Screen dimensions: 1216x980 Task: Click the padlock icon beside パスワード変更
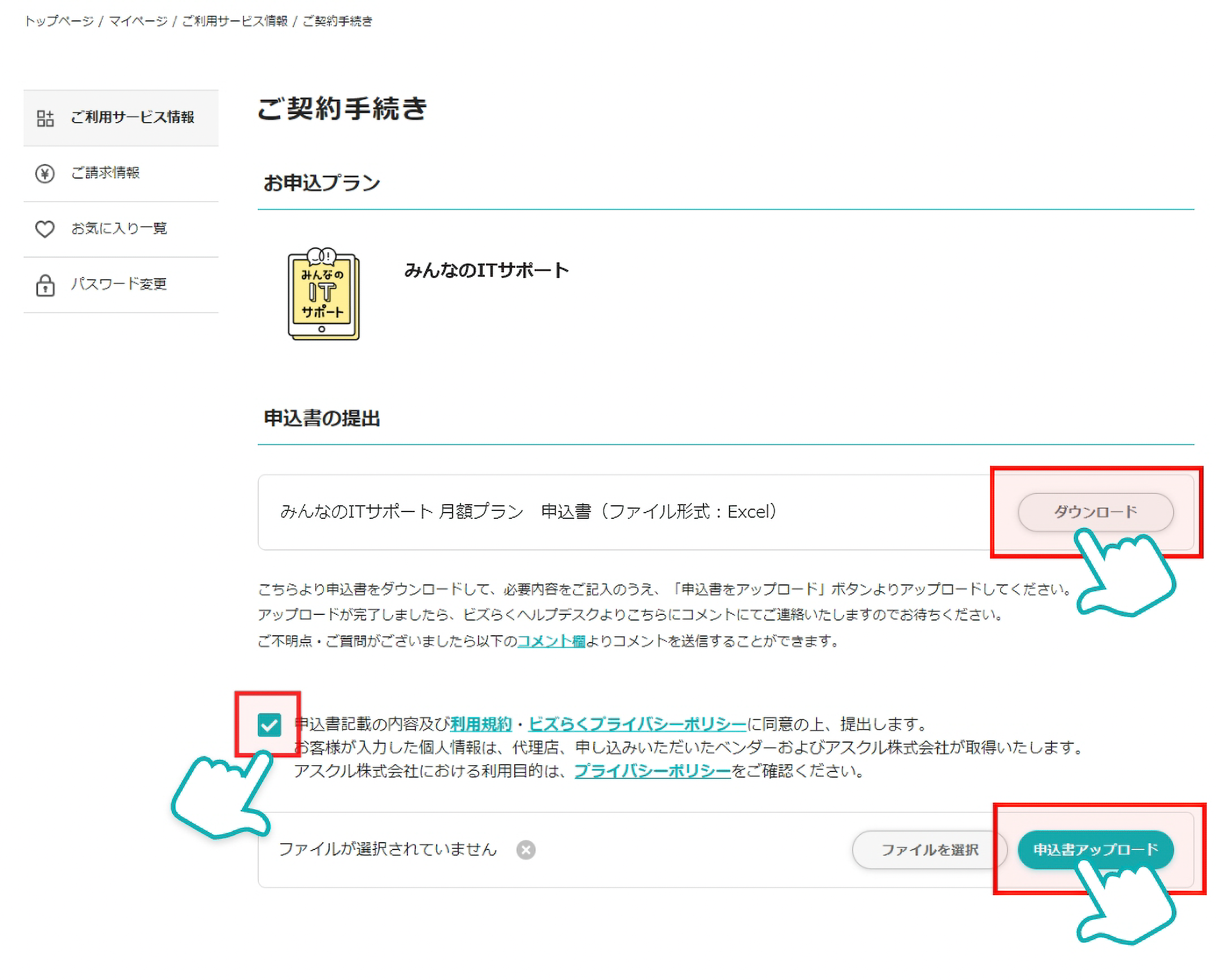point(45,285)
